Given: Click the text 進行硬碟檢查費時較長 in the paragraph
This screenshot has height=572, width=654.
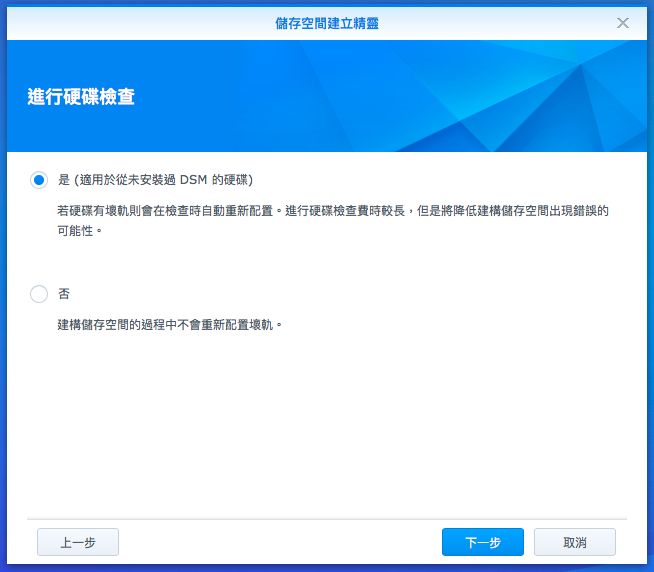Looking at the screenshot, I should [x=354, y=211].
